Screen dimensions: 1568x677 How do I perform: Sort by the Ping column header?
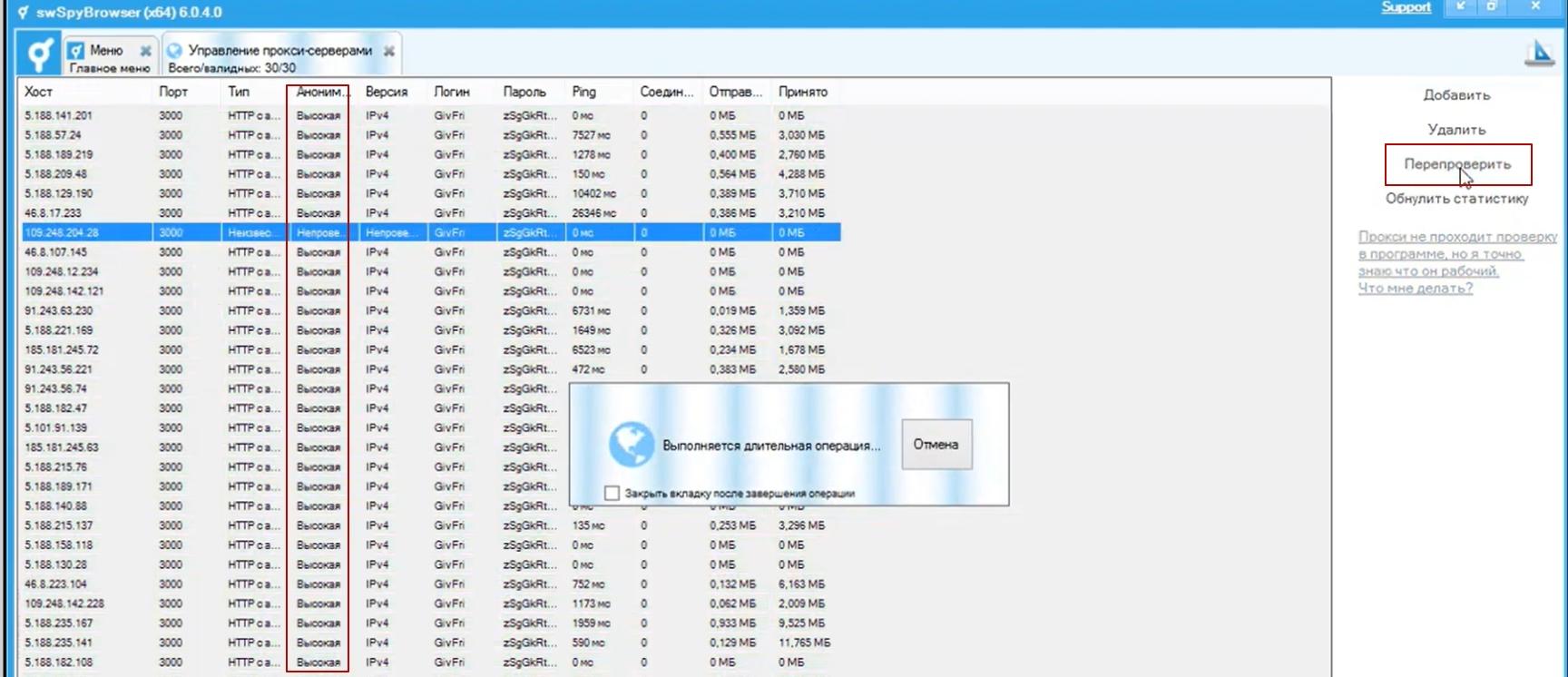pyautogui.click(x=601, y=92)
